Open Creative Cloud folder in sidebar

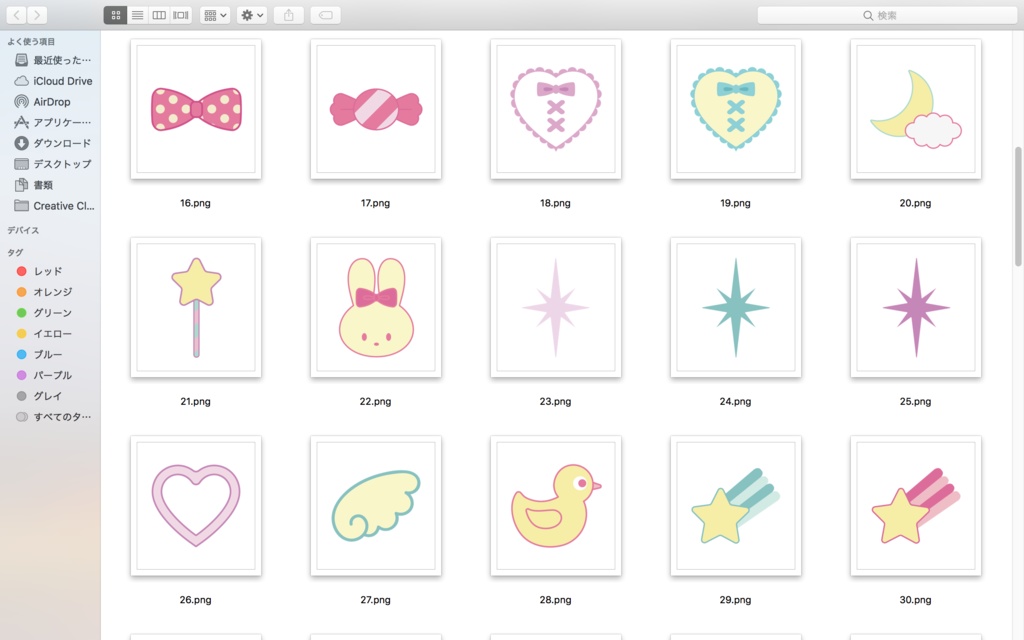(x=54, y=206)
